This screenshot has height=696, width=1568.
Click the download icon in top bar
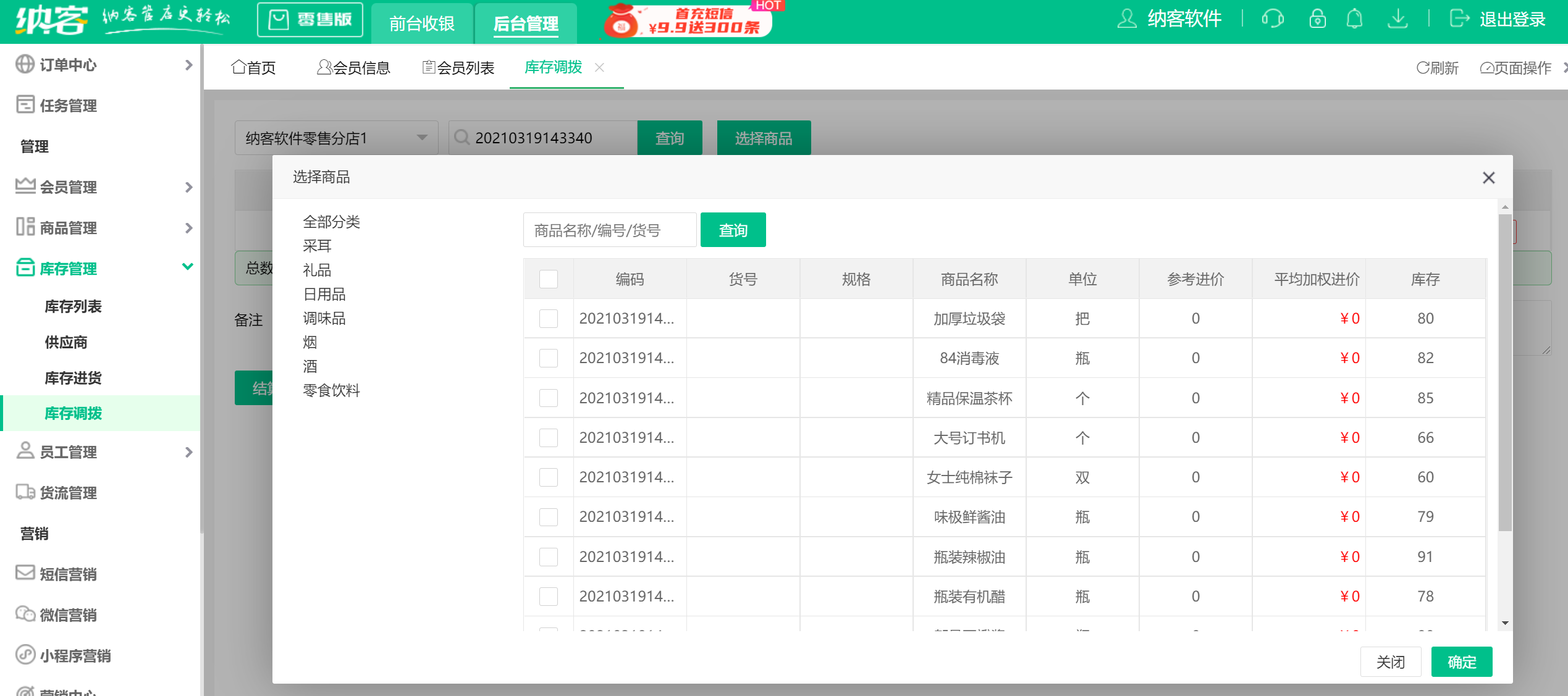click(x=1398, y=19)
